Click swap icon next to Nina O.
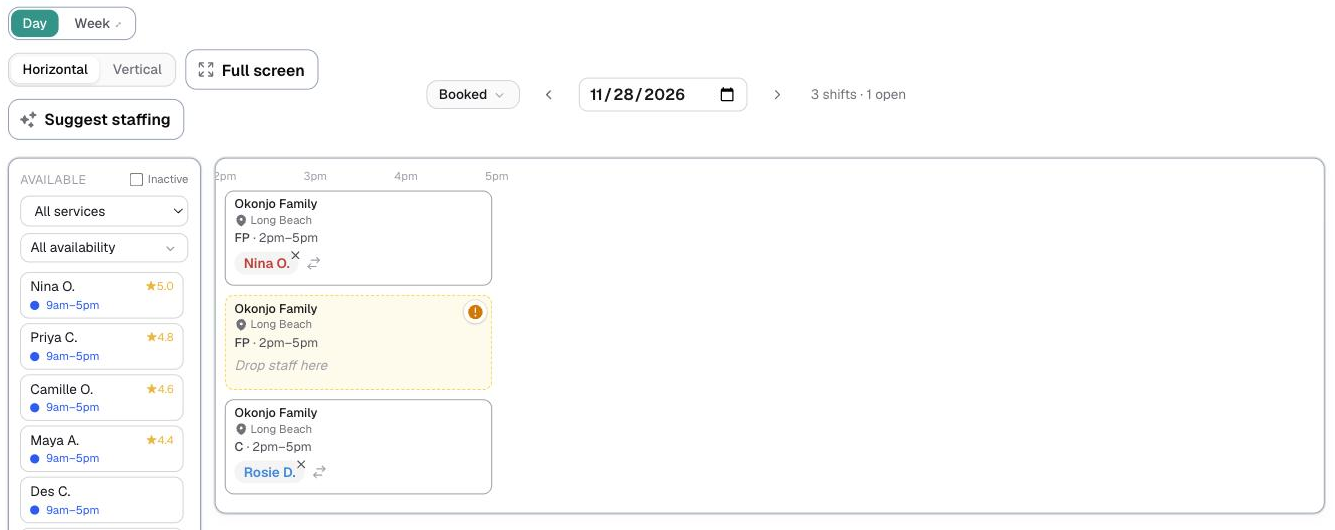 coord(314,263)
